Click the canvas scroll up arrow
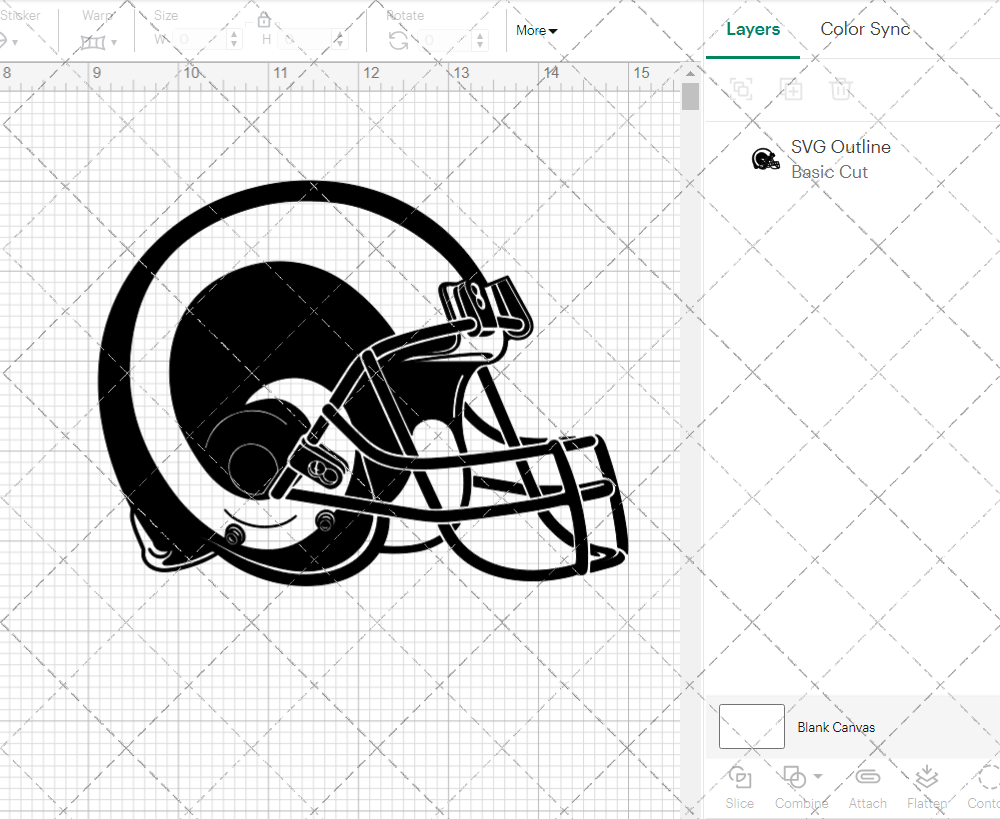 (690, 73)
